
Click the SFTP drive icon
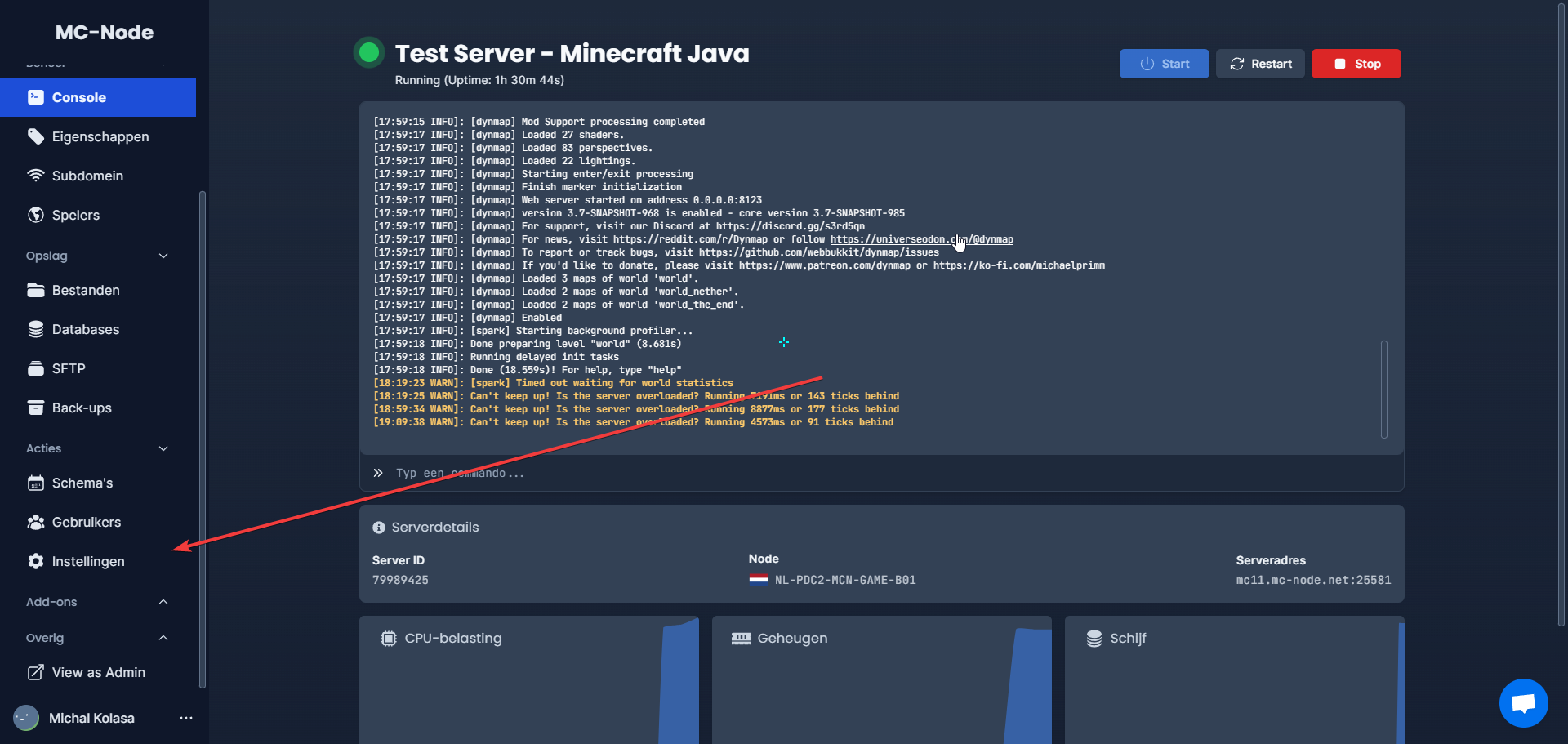tap(35, 368)
